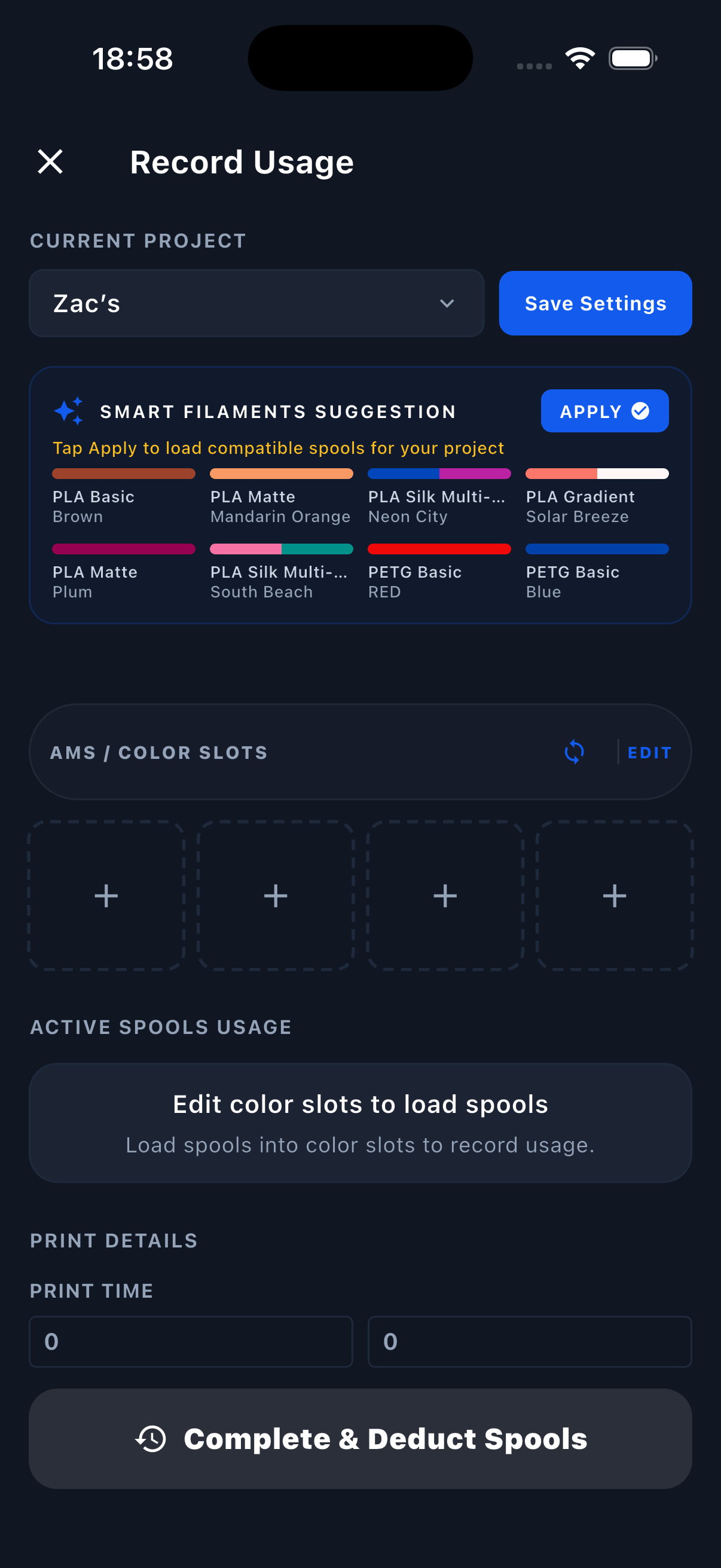
Task: Choose the PLA Silk Neon City filament
Action: [439, 497]
